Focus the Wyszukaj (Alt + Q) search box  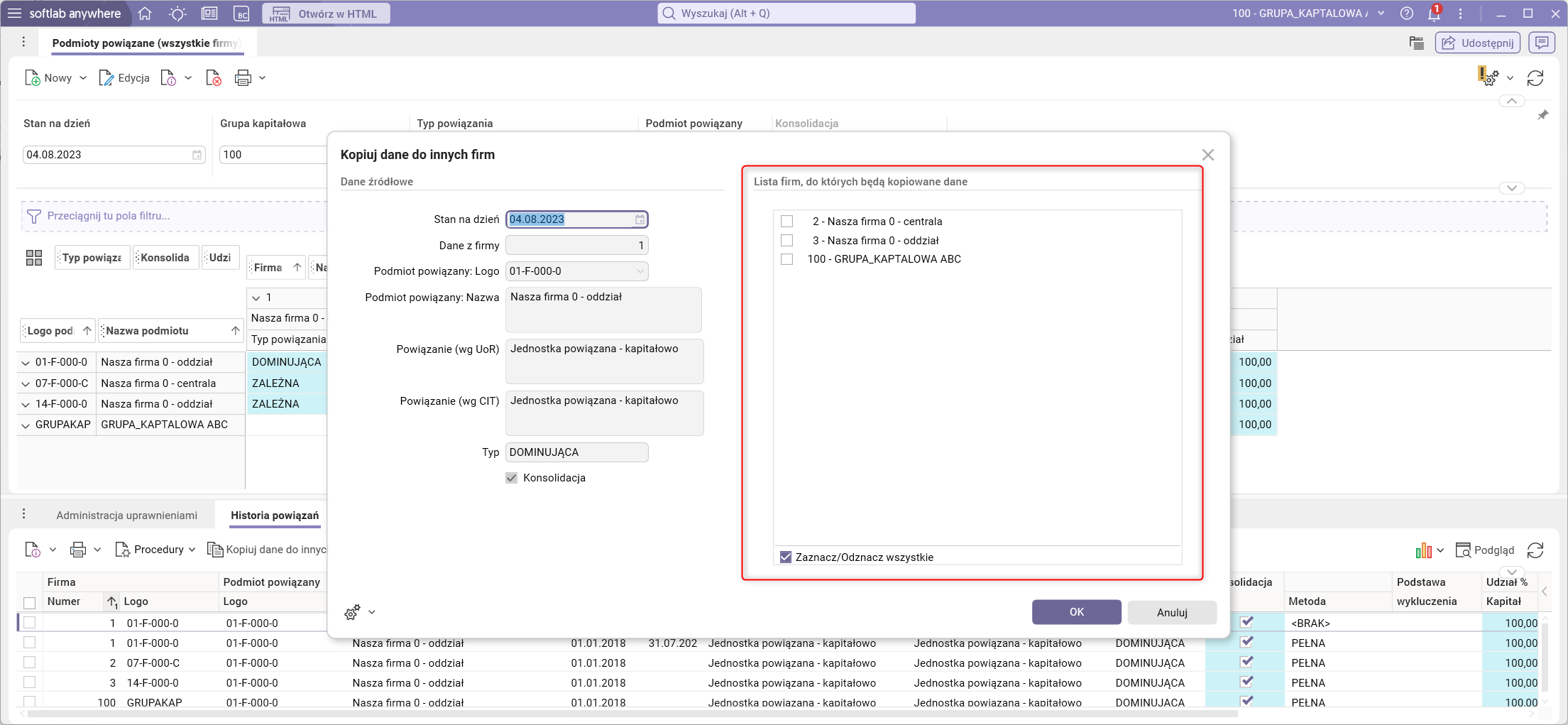pyautogui.click(x=786, y=13)
